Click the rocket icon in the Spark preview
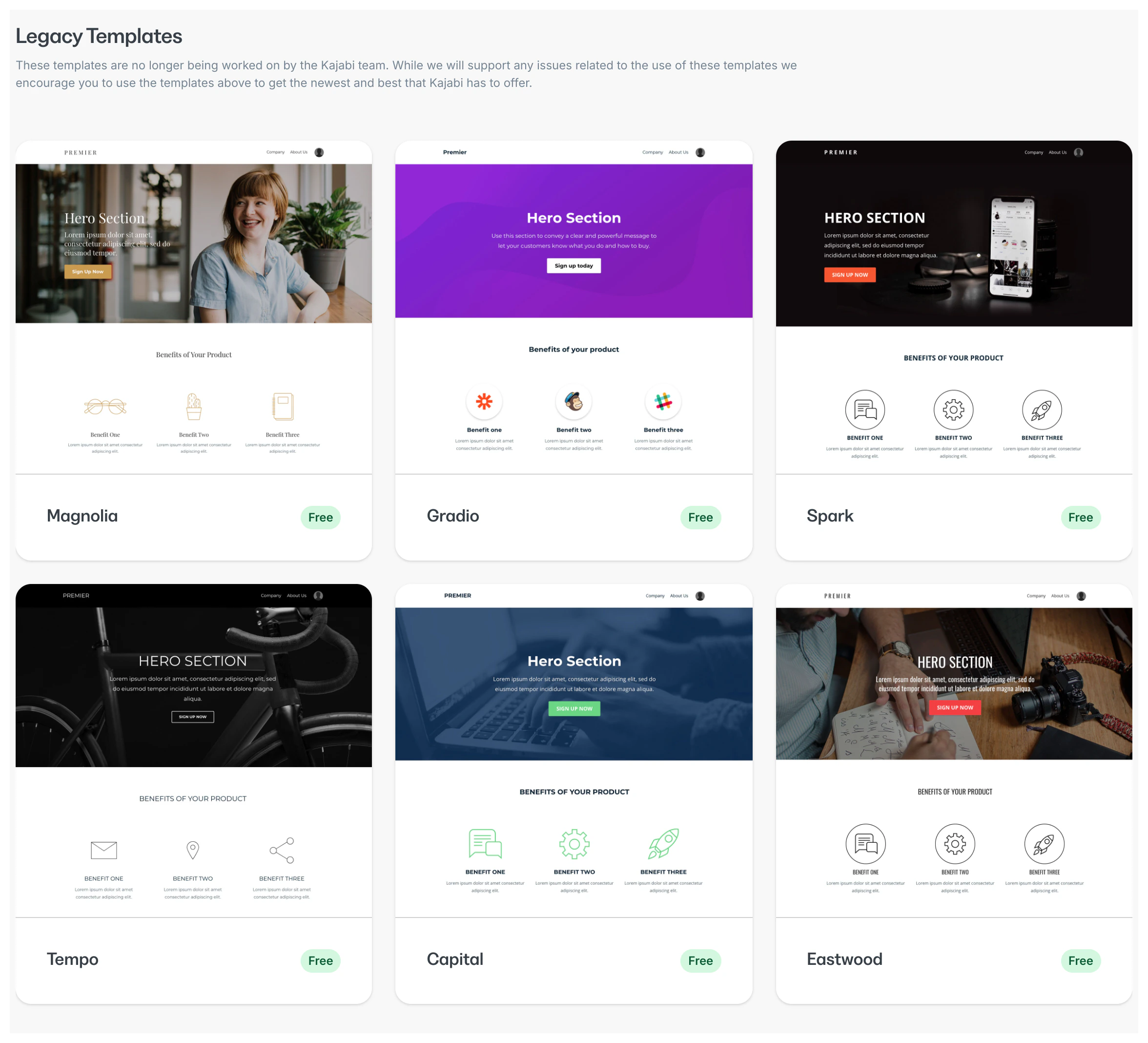 click(1042, 410)
